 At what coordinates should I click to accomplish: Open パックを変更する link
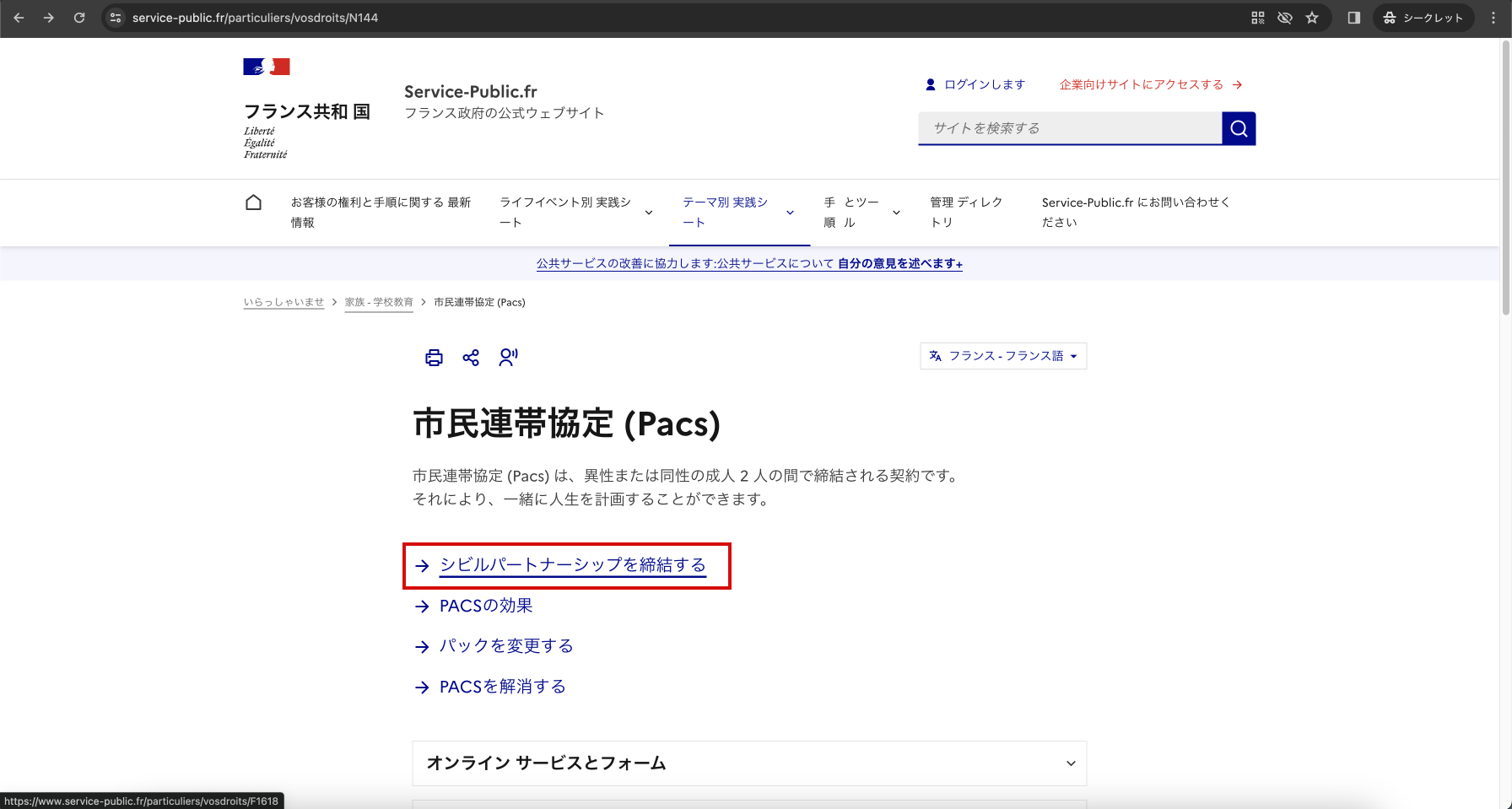pos(506,646)
